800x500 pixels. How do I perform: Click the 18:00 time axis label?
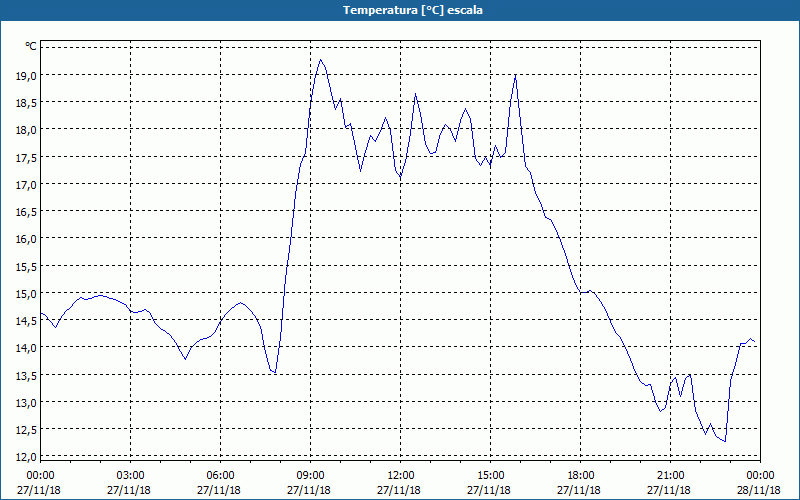click(581, 476)
